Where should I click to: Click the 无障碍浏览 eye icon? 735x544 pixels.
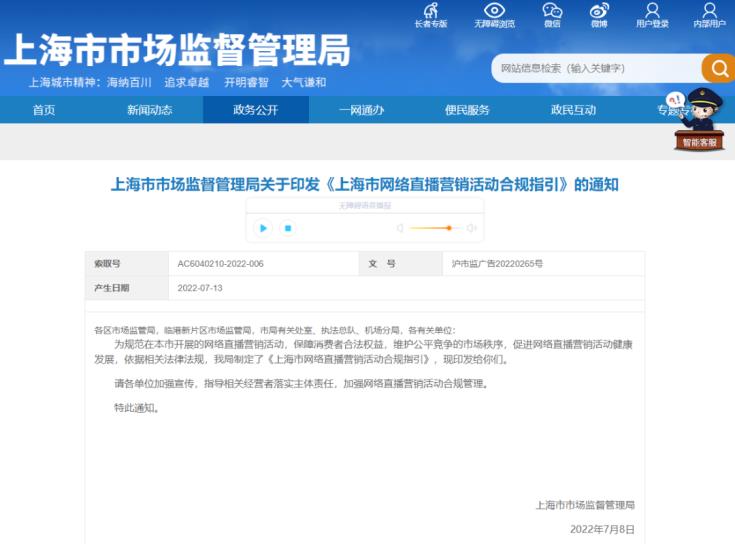[494, 11]
